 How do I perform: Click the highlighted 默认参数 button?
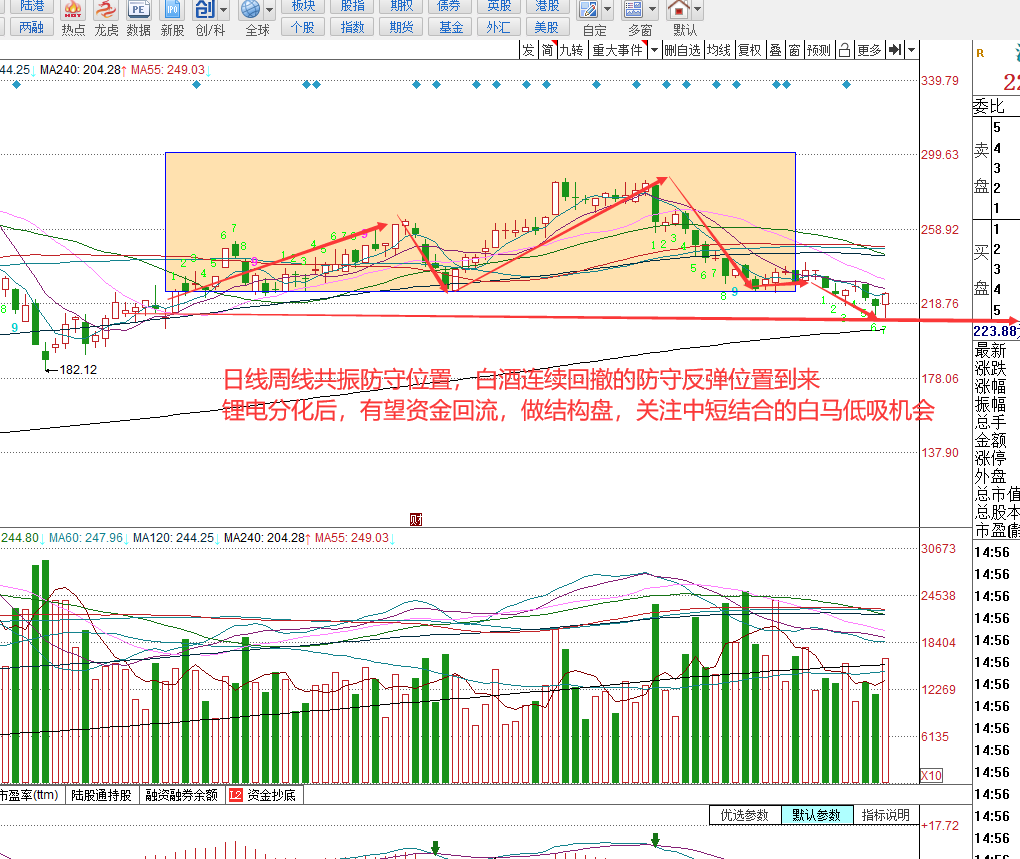pyautogui.click(x=816, y=815)
